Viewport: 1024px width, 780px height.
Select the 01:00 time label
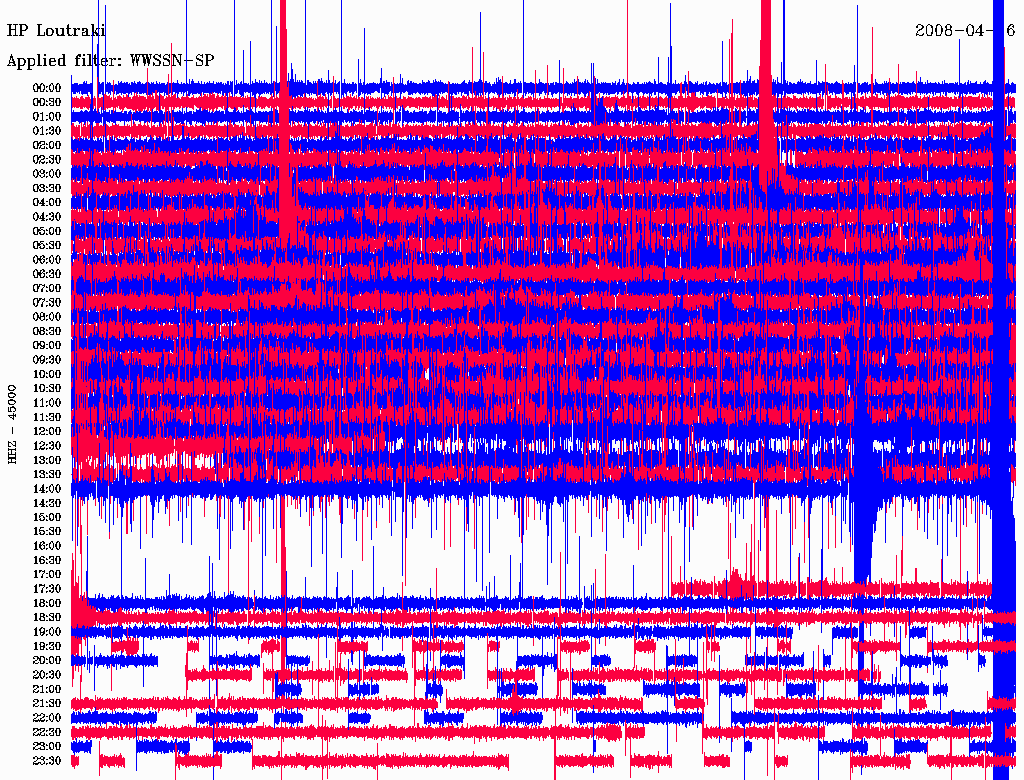pos(47,116)
